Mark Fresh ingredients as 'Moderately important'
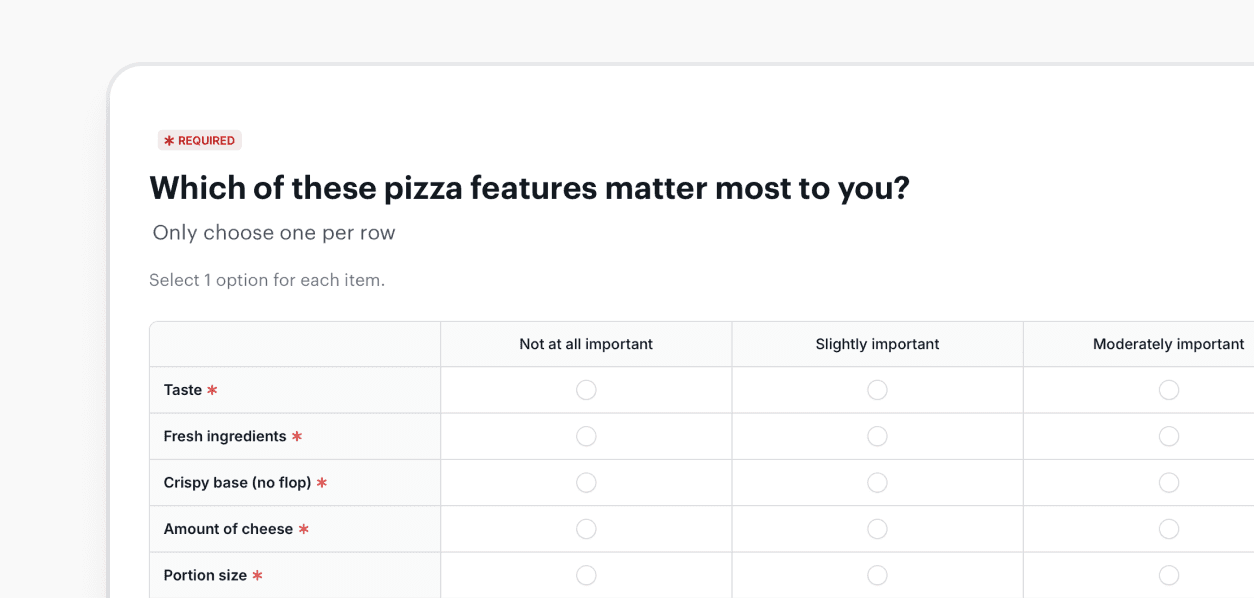The width and height of the screenshot is (1254, 598). [x=1168, y=436]
